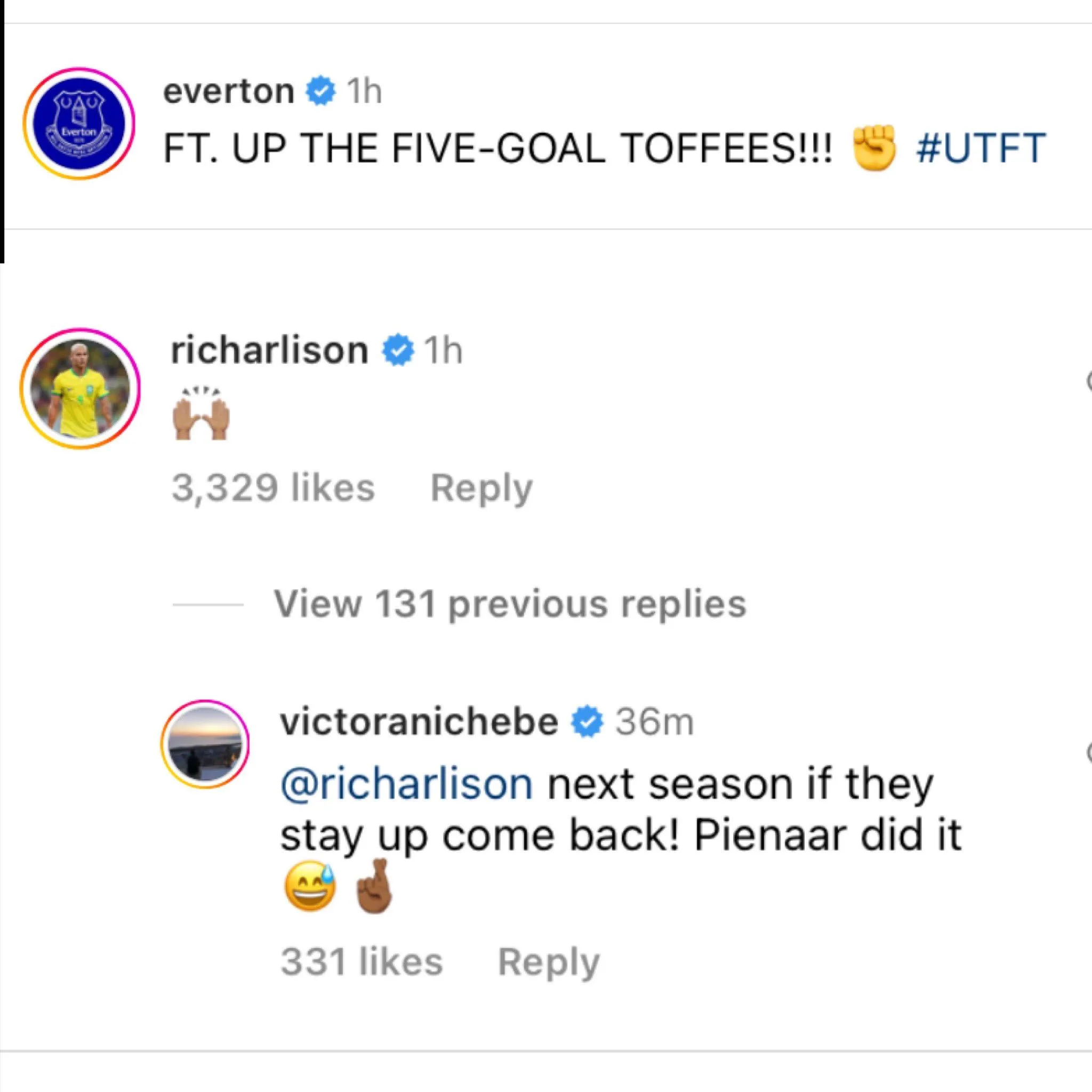This screenshot has width=1092, height=1092.
Task: Click the richarlison username on his comment
Action: point(270,350)
